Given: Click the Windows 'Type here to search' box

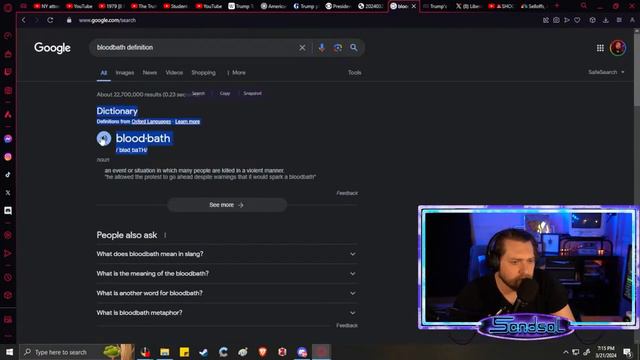Looking at the screenshot, I should pos(76,352).
